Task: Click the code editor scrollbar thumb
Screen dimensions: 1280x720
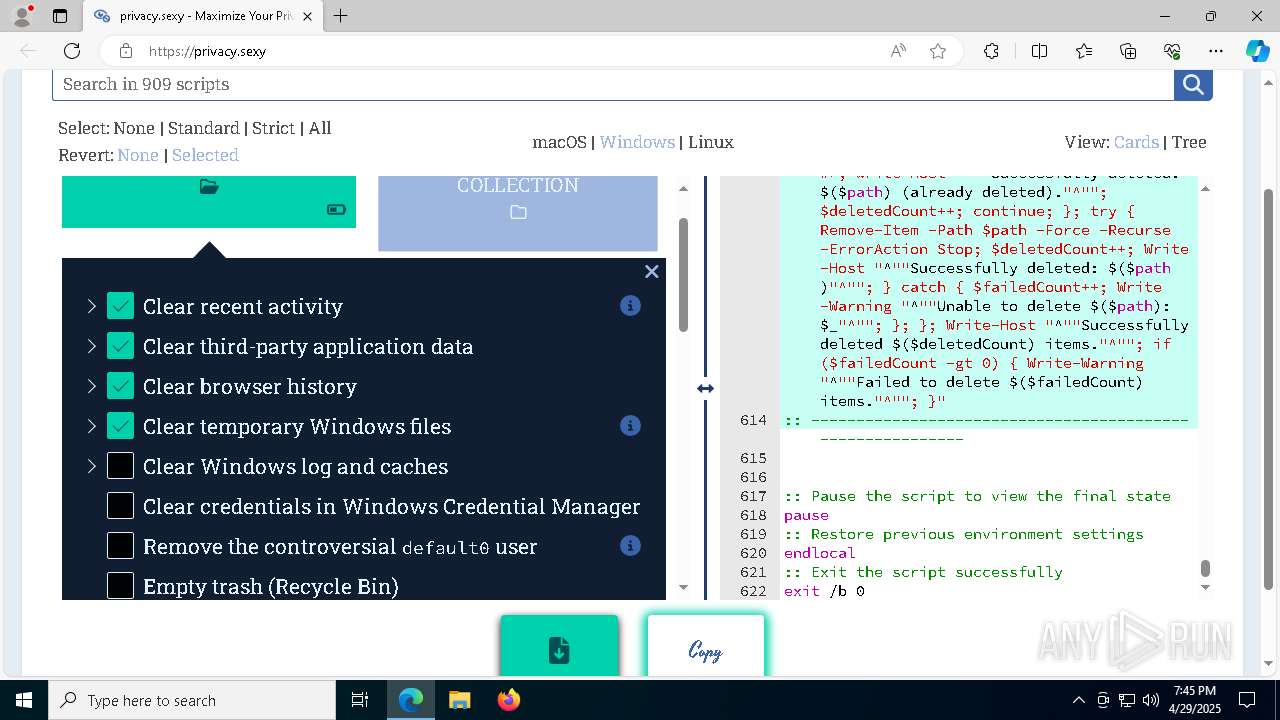Action: [x=1205, y=568]
